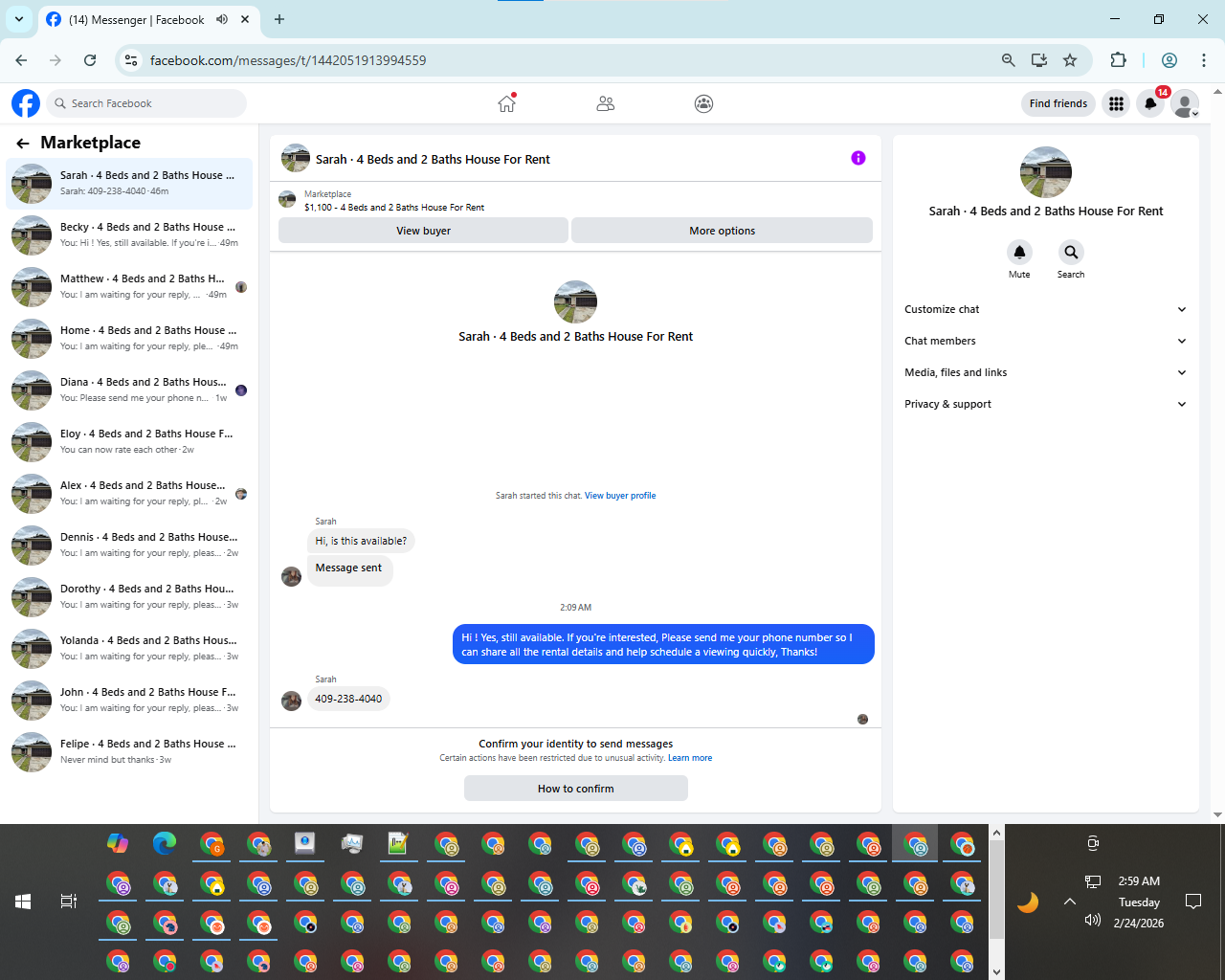1225x980 pixels.
Task: Open Becky's chat in the conversation list
Action: click(x=129, y=234)
